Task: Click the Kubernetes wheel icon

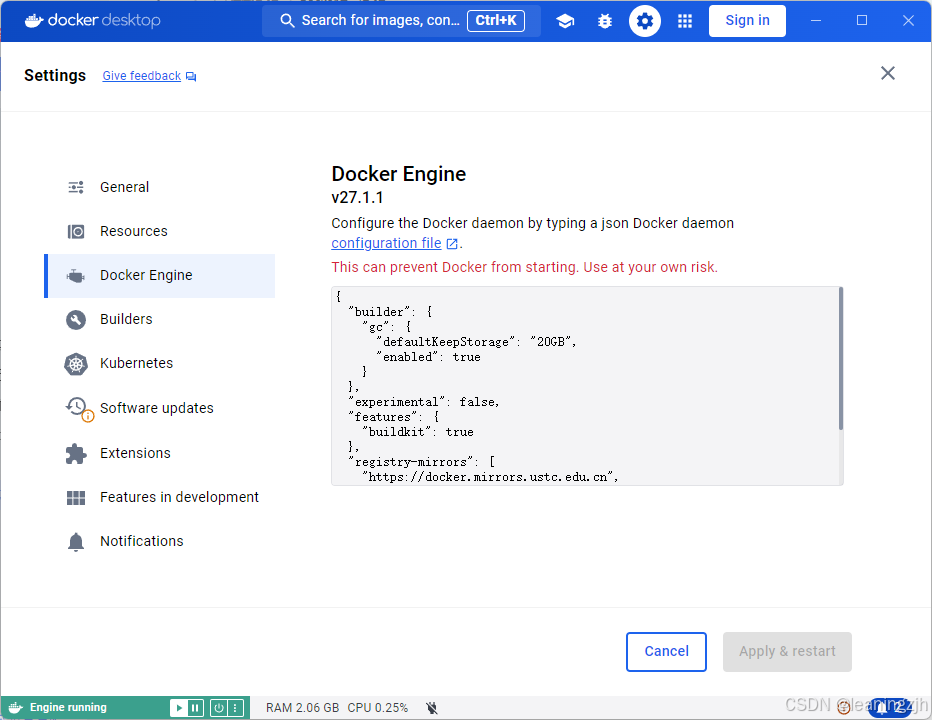Action: (x=76, y=364)
